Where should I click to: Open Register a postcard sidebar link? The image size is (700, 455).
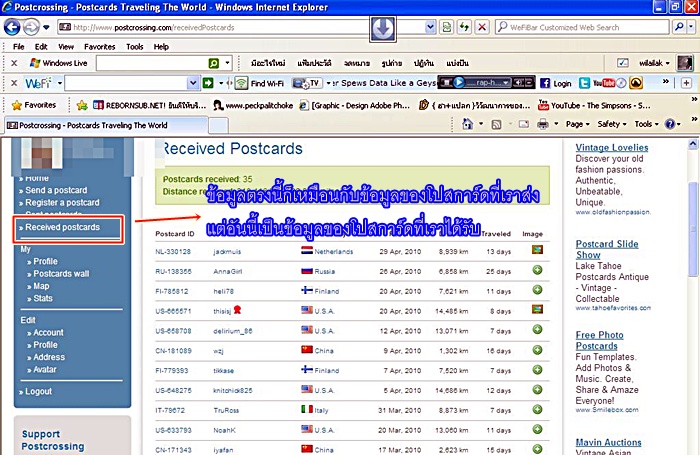click(x=62, y=203)
